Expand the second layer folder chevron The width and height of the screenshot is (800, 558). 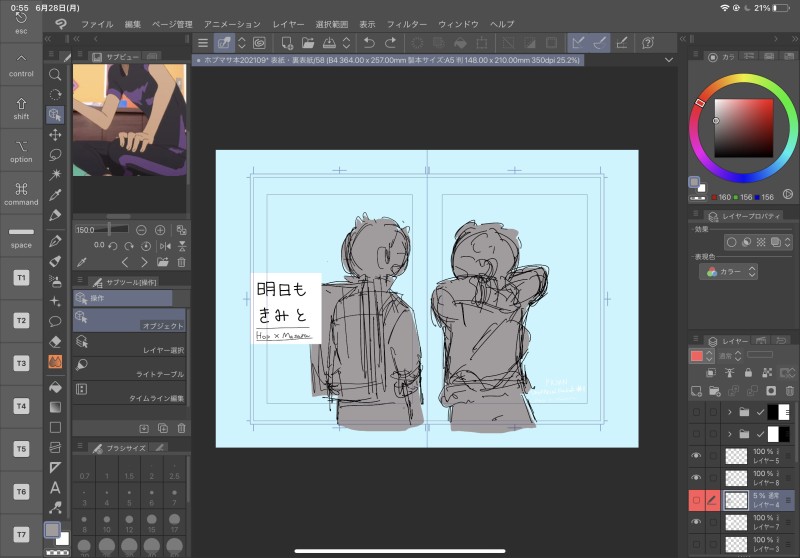730,434
